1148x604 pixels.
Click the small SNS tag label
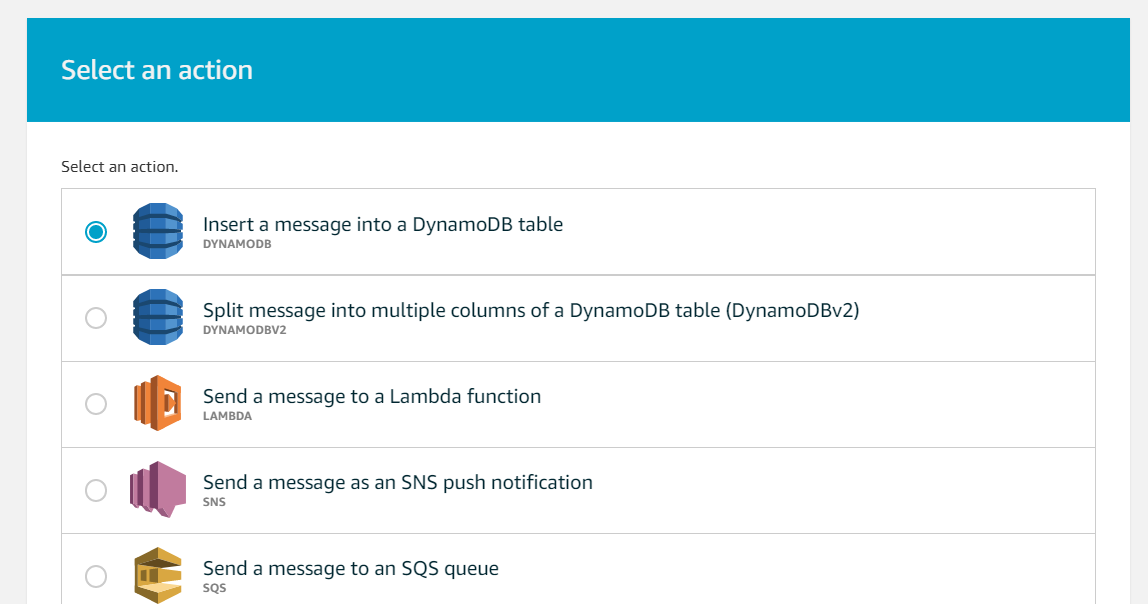point(214,502)
